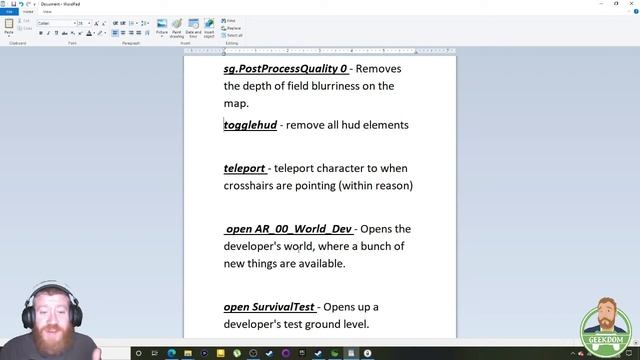Select Justify alignment

coord(139,33)
